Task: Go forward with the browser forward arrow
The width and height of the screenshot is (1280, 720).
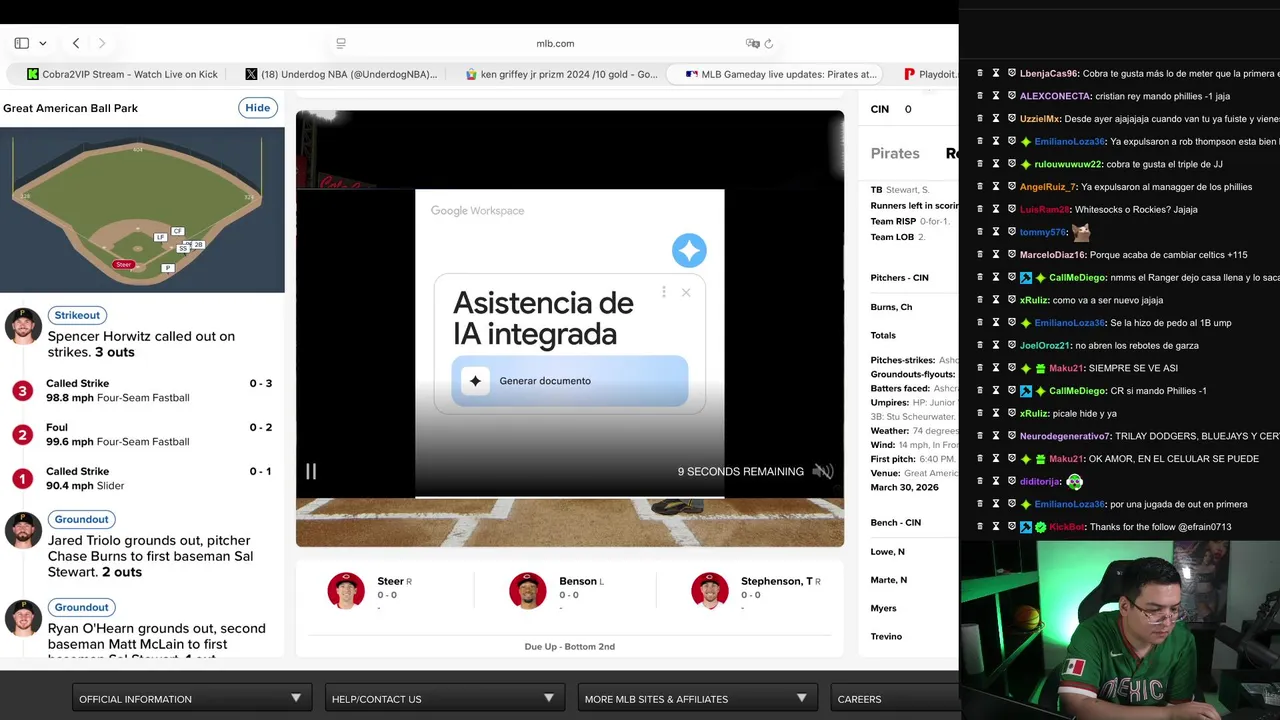Action: click(x=102, y=43)
